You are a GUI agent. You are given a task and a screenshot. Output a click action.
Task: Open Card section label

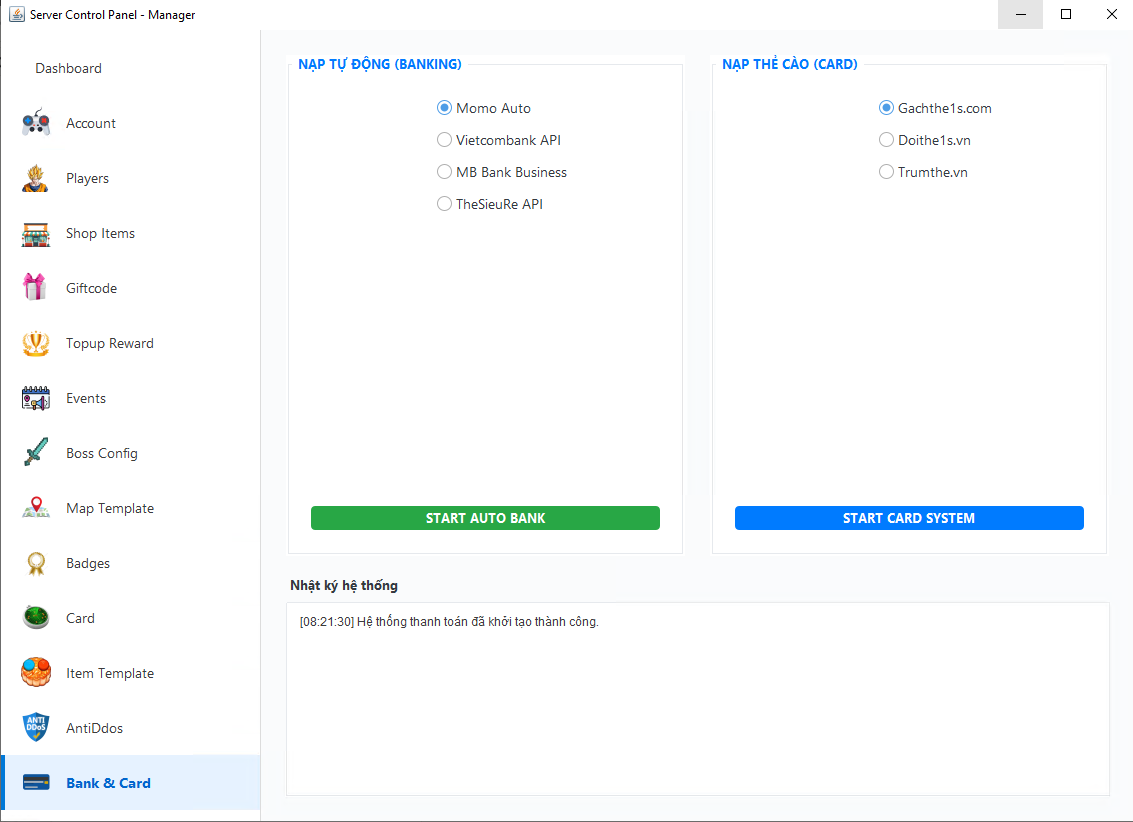(80, 618)
